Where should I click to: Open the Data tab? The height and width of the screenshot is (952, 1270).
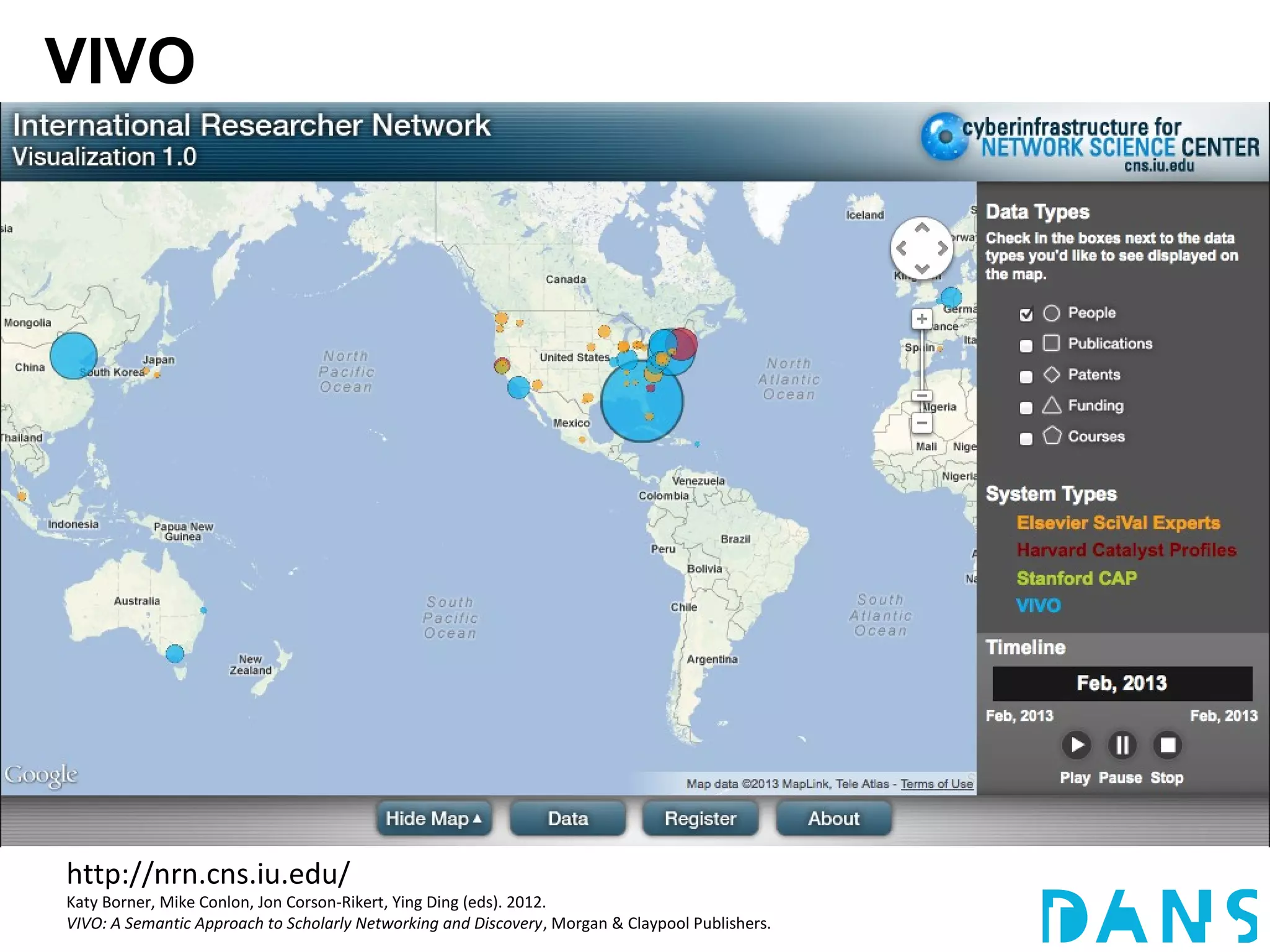567,819
